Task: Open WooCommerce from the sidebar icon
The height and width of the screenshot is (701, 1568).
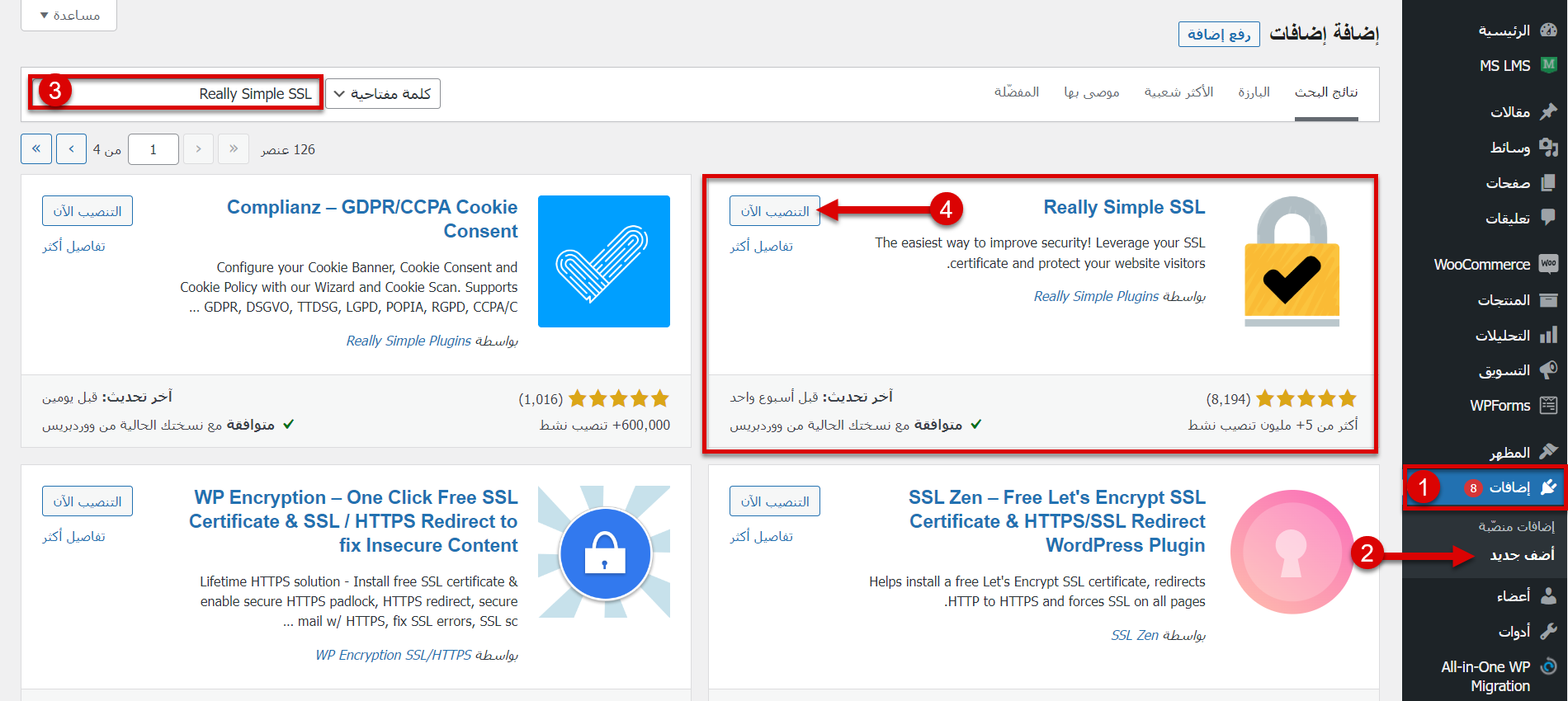Action: tap(1548, 264)
